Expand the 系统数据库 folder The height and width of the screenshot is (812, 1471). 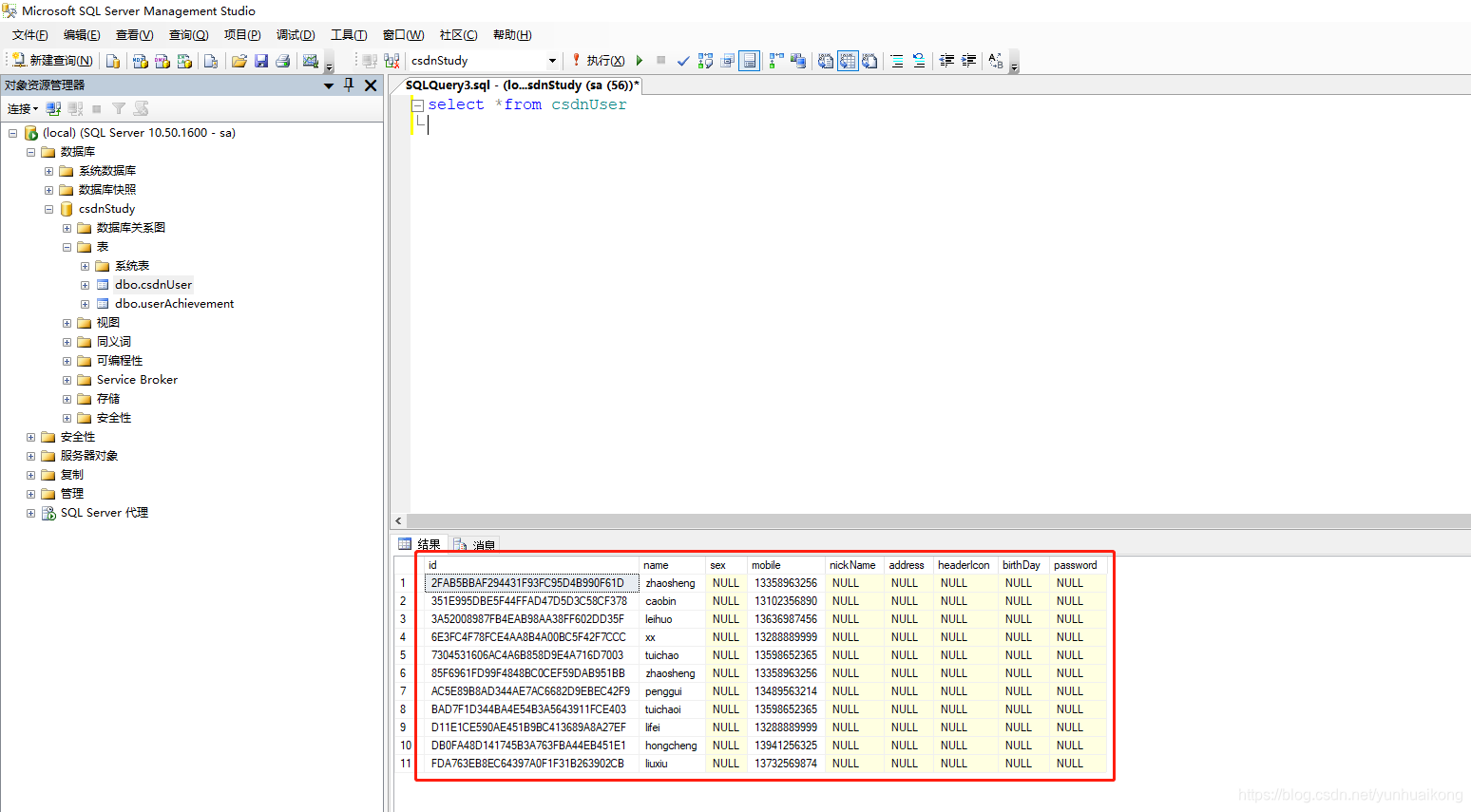click(x=48, y=170)
